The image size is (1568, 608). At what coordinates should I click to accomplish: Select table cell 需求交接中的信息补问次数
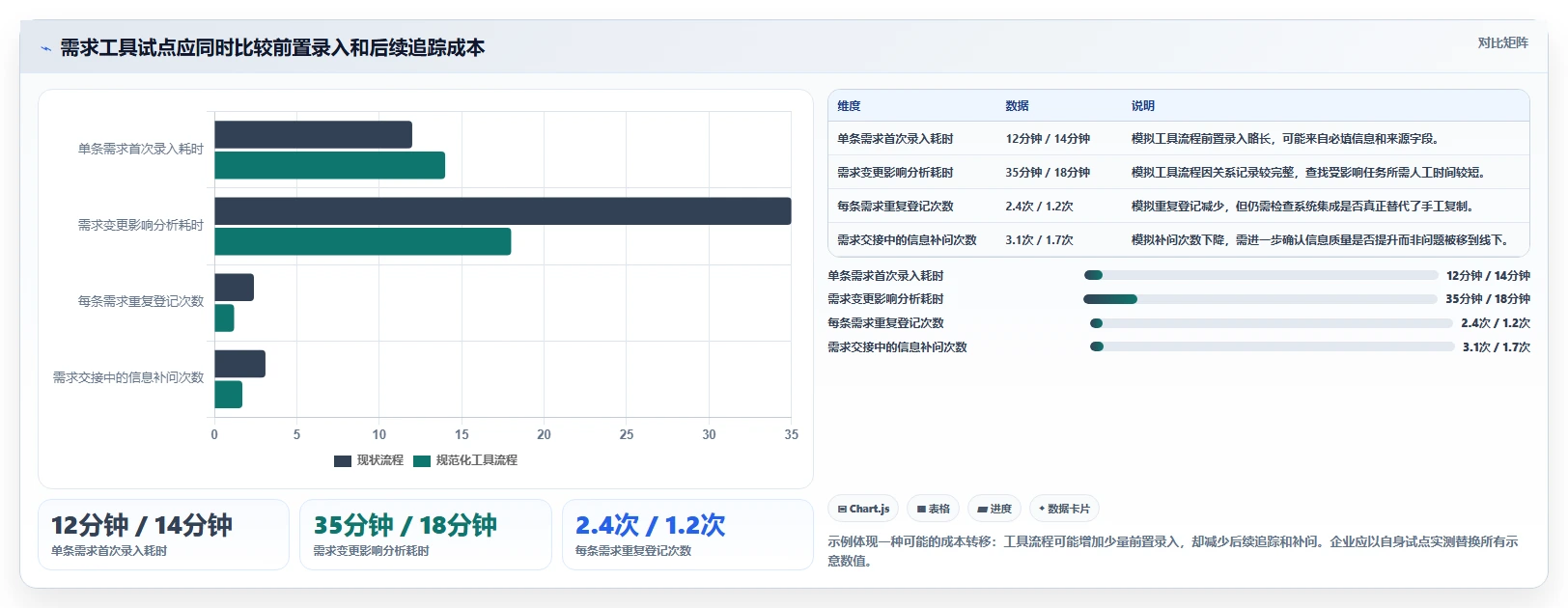(907, 240)
